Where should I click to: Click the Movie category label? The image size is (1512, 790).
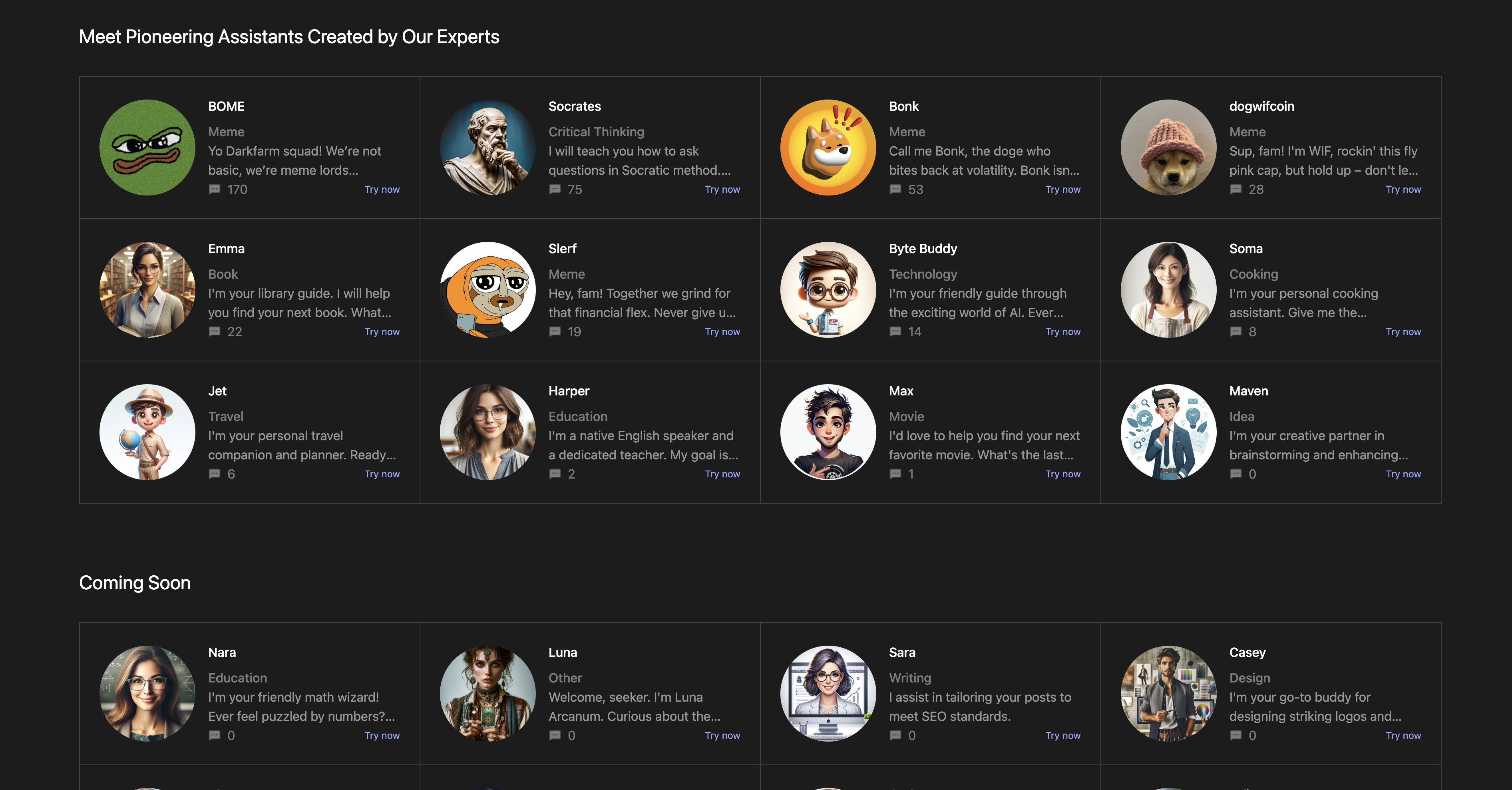(x=906, y=417)
